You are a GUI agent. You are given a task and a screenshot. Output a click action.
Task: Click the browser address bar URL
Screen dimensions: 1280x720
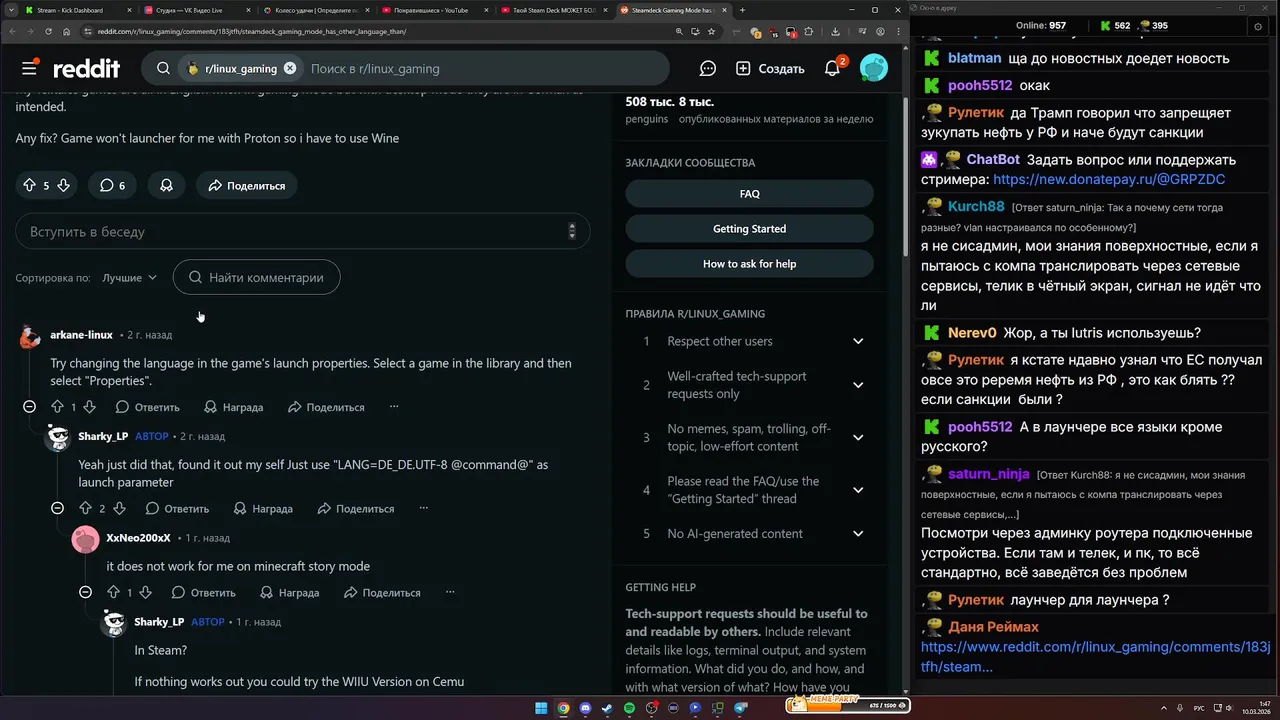(x=252, y=31)
